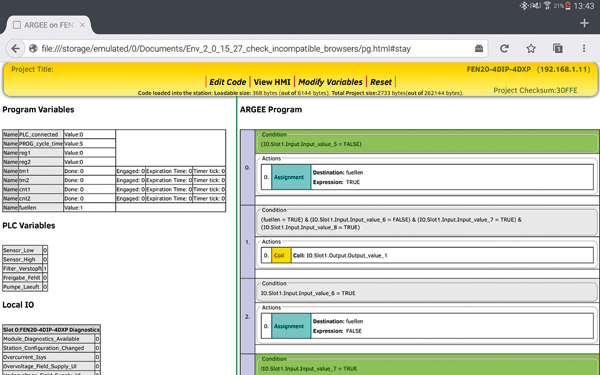Select the reg2 variable row

(x=59, y=162)
